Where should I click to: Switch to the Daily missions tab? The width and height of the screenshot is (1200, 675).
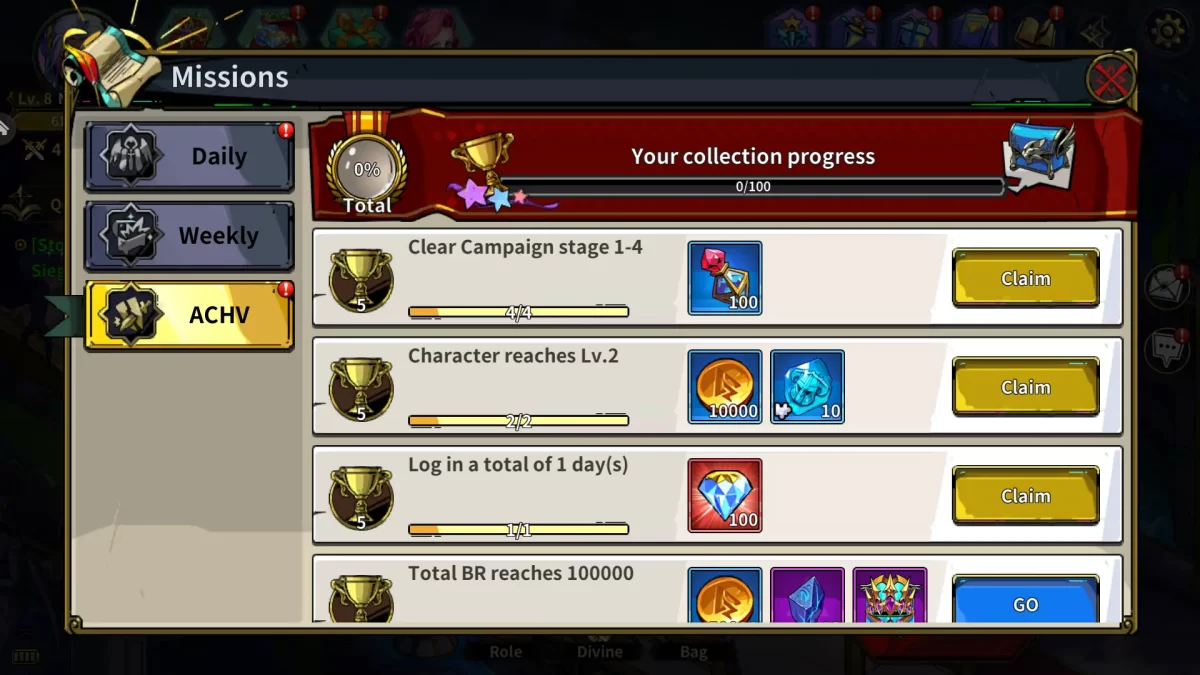click(x=189, y=157)
